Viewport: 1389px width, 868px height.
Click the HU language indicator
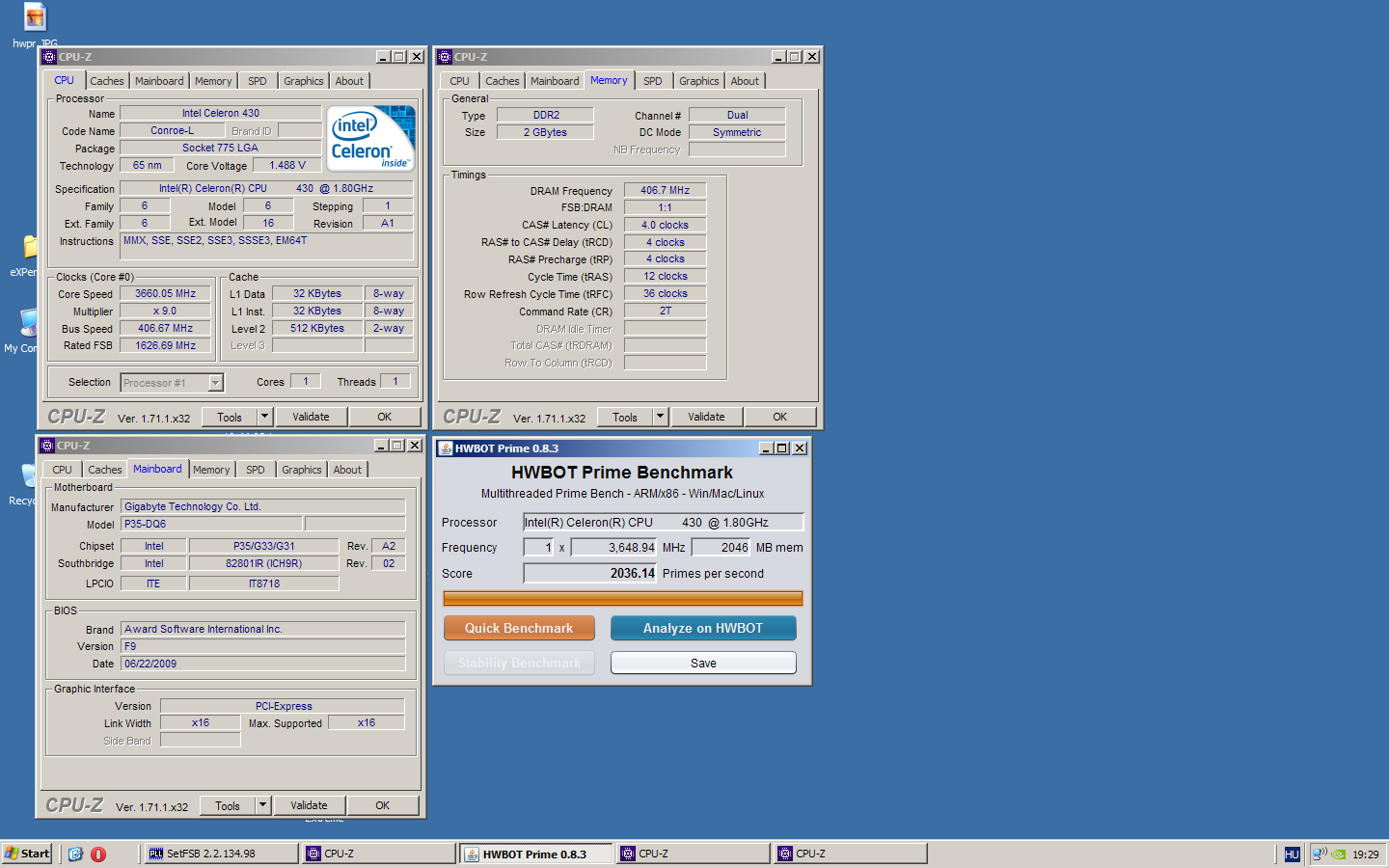[1293, 854]
